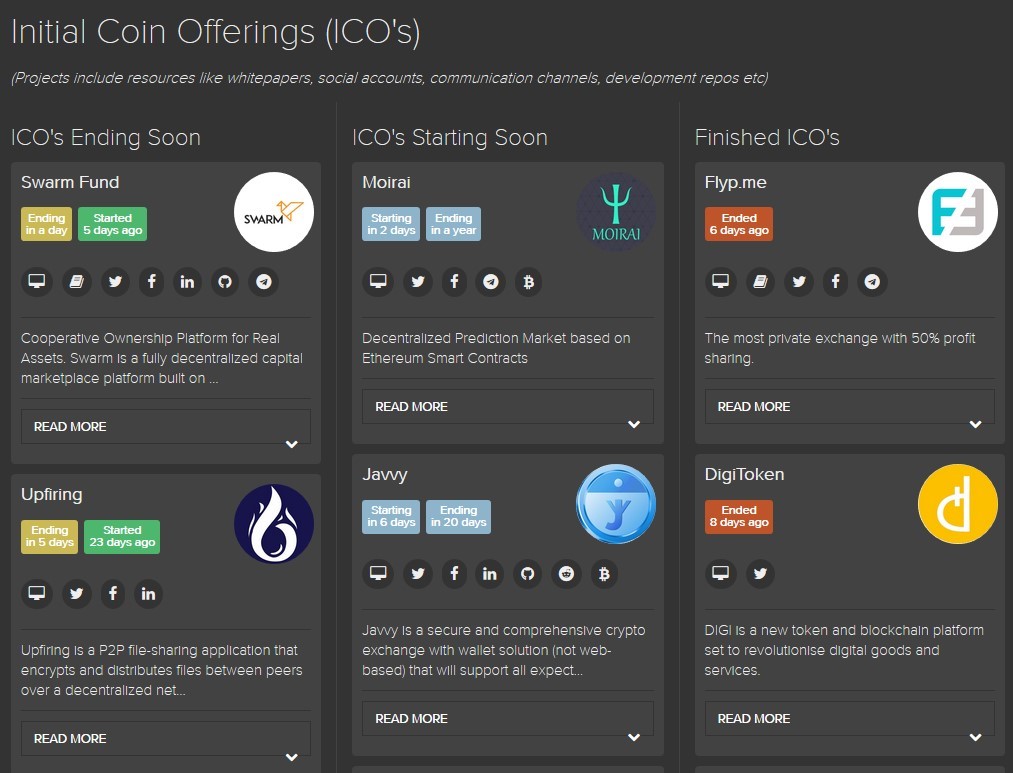Click READ MORE on Javvy card
Viewport: 1013px width, 773px height.
click(x=508, y=718)
